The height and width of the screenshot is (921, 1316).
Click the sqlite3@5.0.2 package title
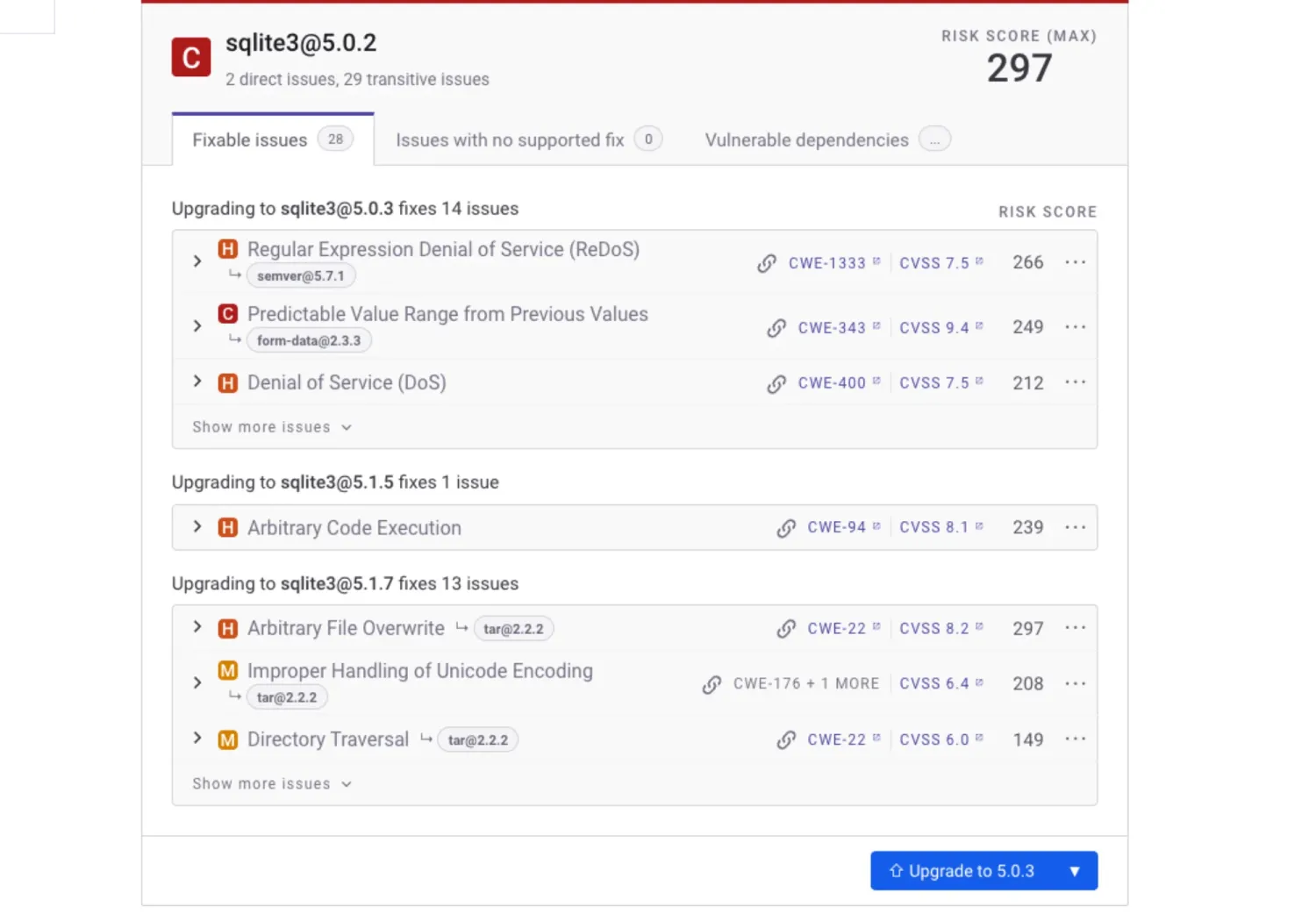pyautogui.click(x=301, y=43)
